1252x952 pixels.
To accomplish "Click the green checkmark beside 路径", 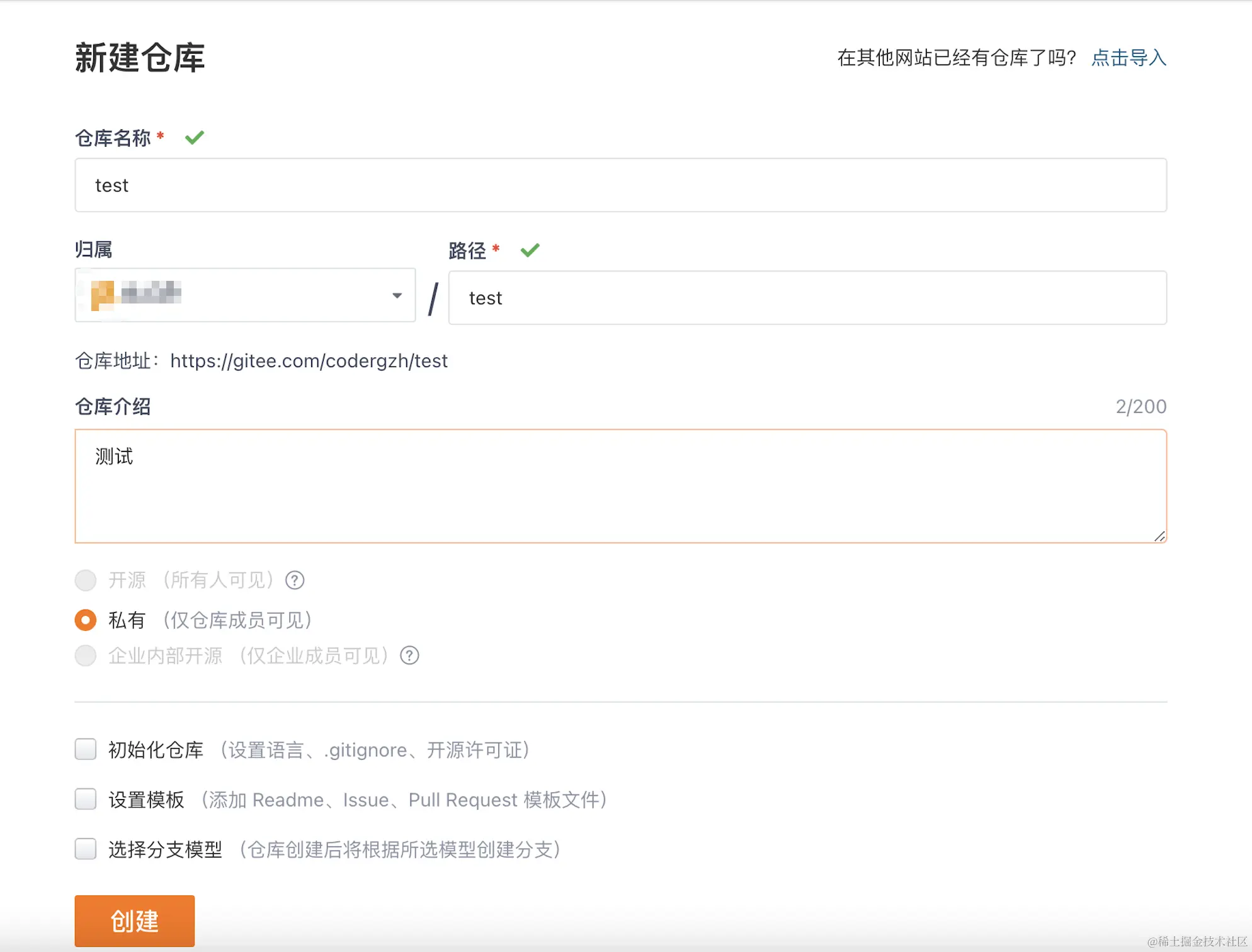I will (530, 250).
